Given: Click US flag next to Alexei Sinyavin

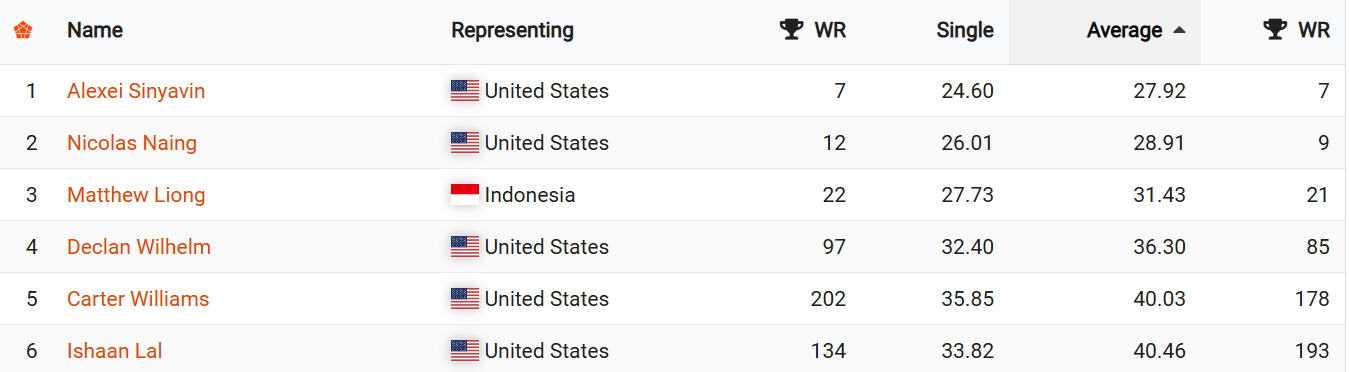Looking at the screenshot, I should click(465, 91).
